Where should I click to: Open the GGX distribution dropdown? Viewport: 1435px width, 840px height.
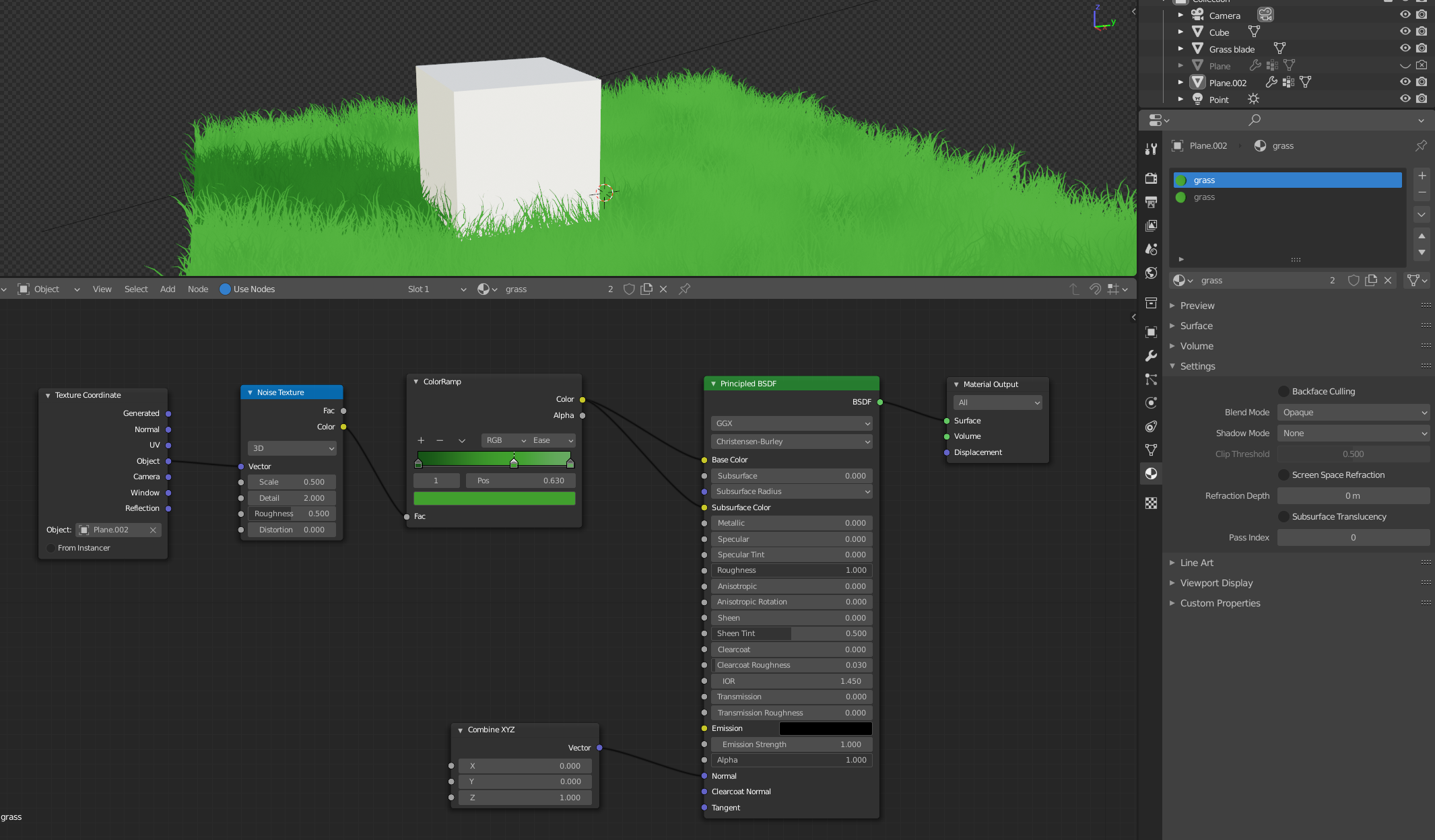pyautogui.click(x=791, y=423)
